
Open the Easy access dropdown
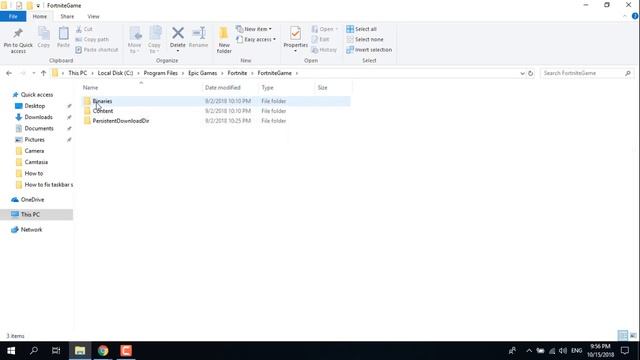[x=256, y=40]
